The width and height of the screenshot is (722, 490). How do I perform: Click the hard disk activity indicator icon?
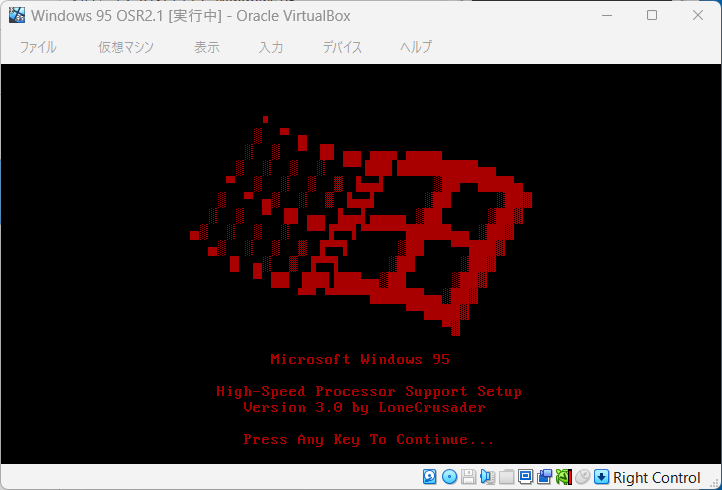click(x=430, y=477)
